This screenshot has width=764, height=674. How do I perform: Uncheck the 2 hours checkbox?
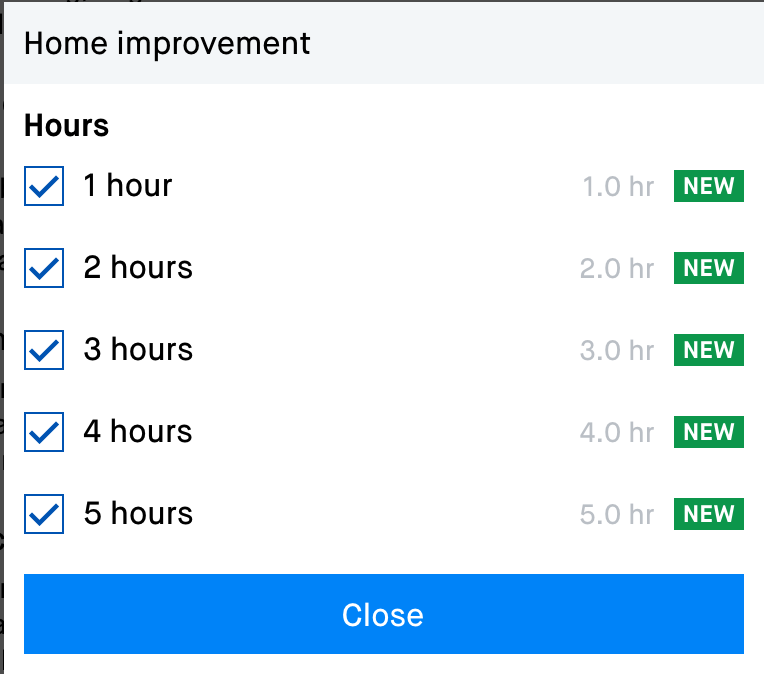pos(44,268)
